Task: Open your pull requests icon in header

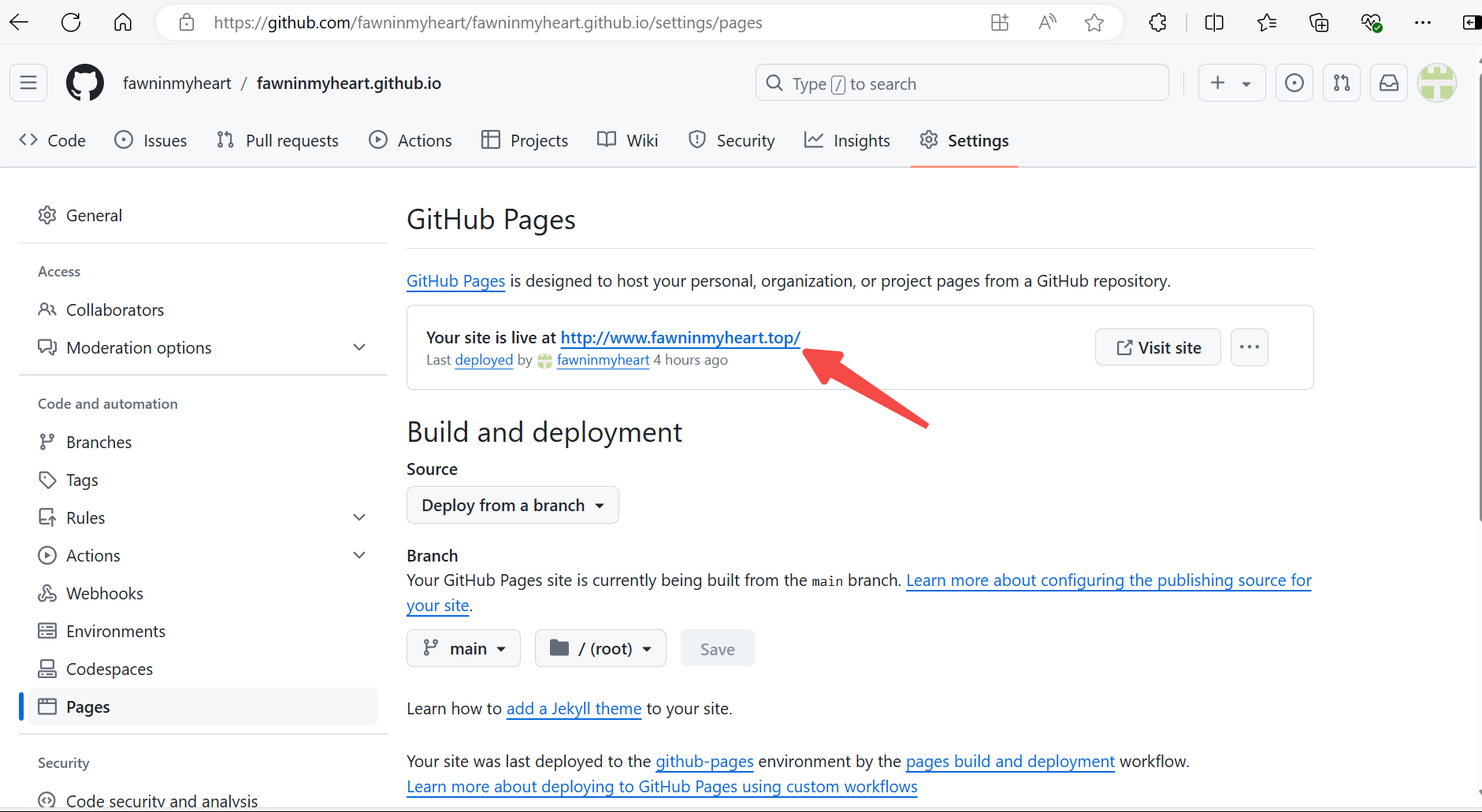Action: pos(1341,83)
